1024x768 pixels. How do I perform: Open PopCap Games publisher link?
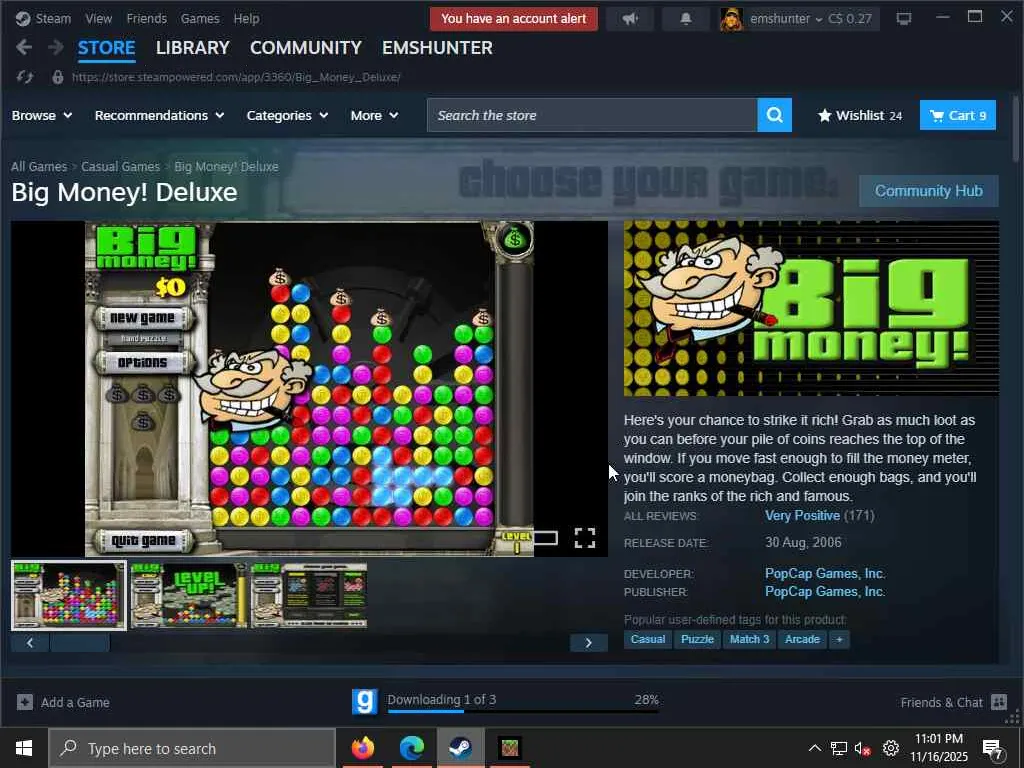[825, 592]
